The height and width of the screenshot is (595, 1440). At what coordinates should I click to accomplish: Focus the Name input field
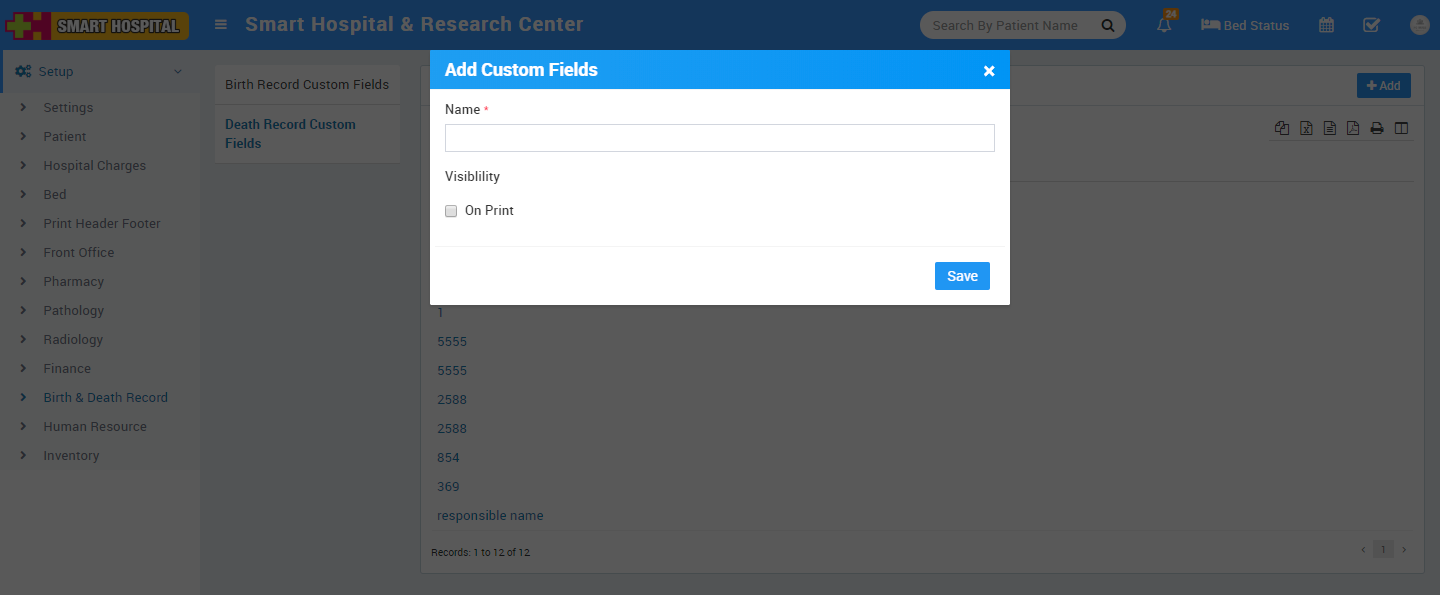pyautogui.click(x=719, y=138)
